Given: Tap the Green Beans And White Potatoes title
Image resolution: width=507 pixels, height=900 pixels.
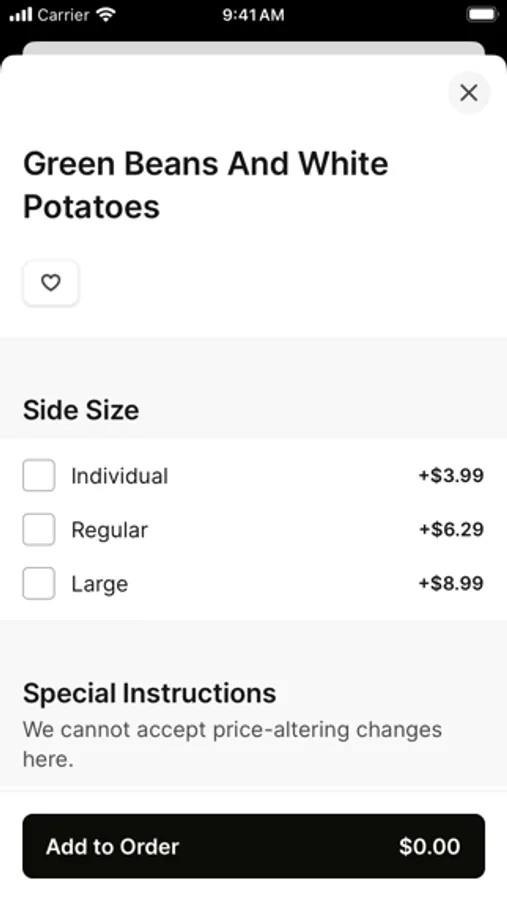Looking at the screenshot, I should point(206,185).
